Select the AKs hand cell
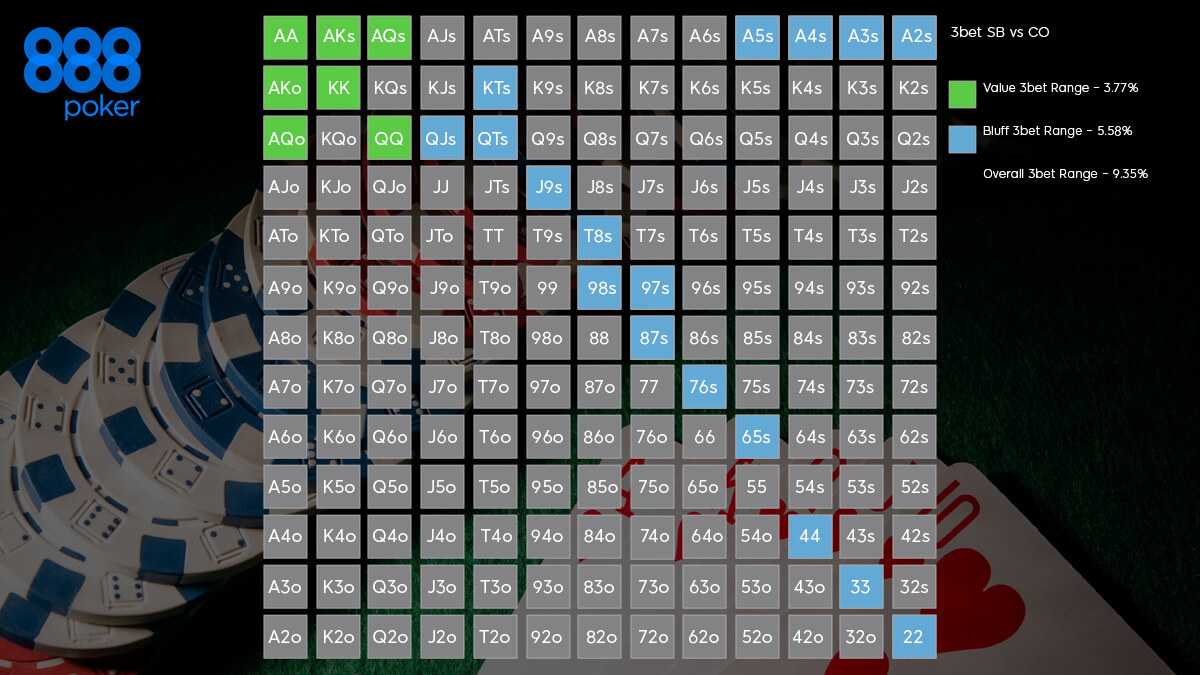The width and height of the screenshot is (1200, 675). [338, 37]
